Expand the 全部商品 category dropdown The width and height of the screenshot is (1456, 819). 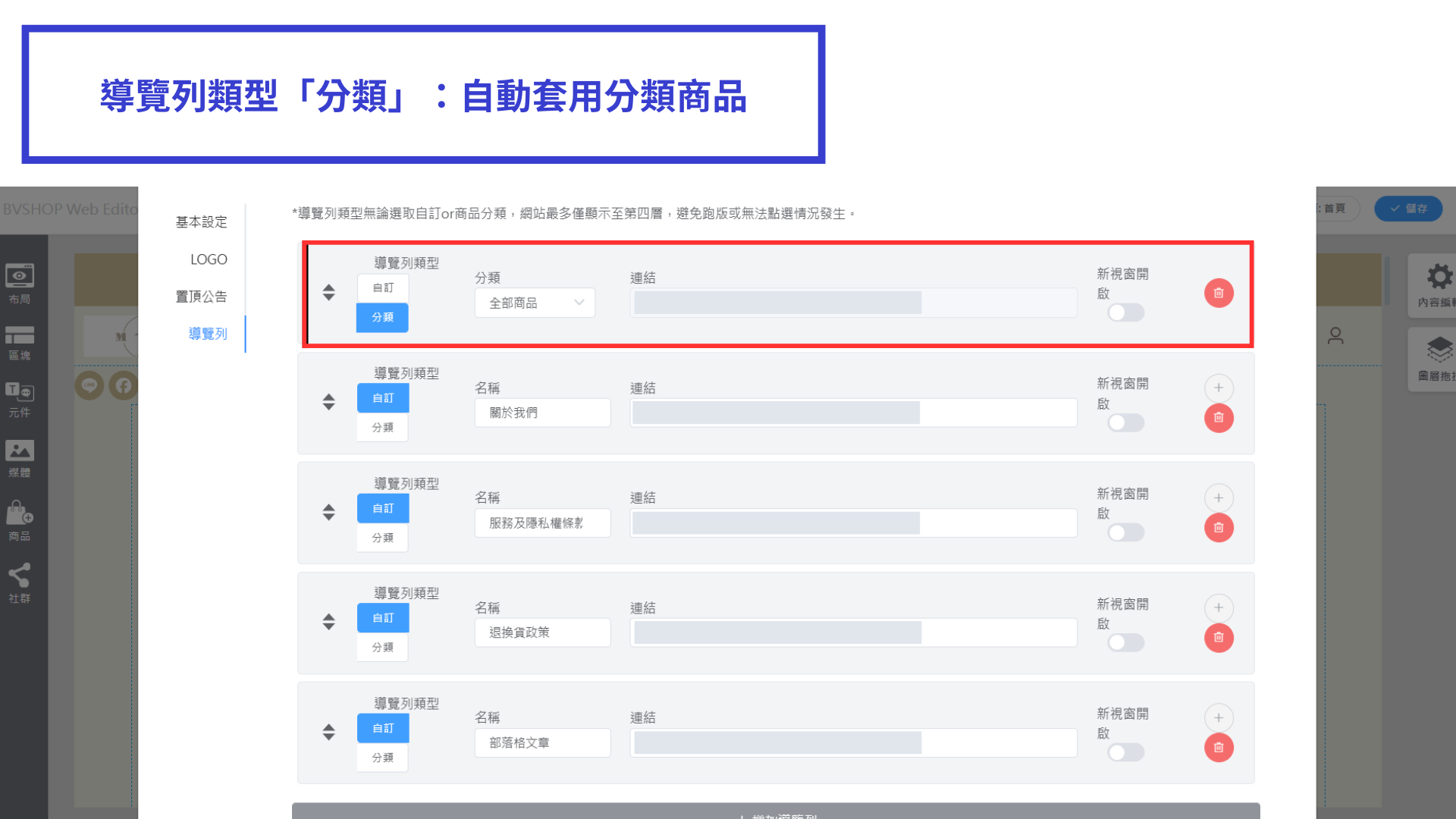[535, 303]
